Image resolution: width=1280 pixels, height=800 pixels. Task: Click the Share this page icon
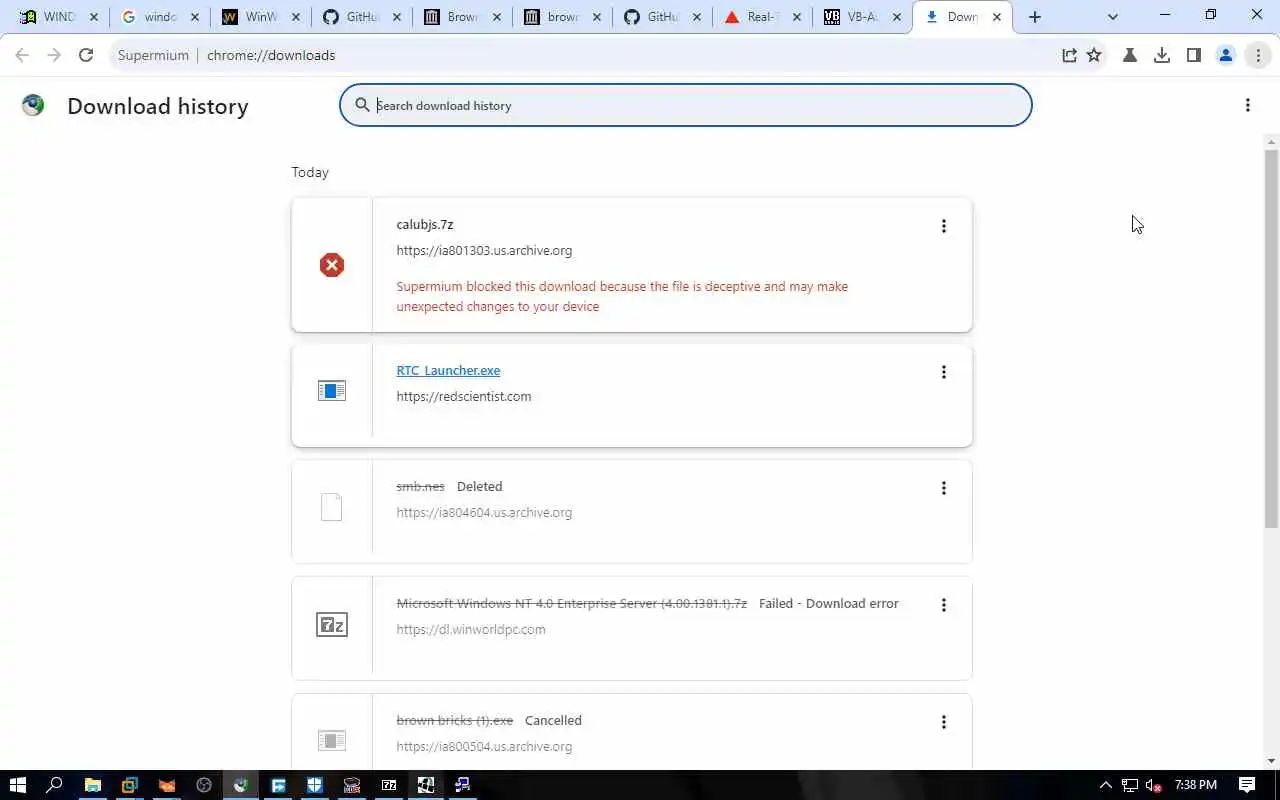click(x=1069, y=55)
